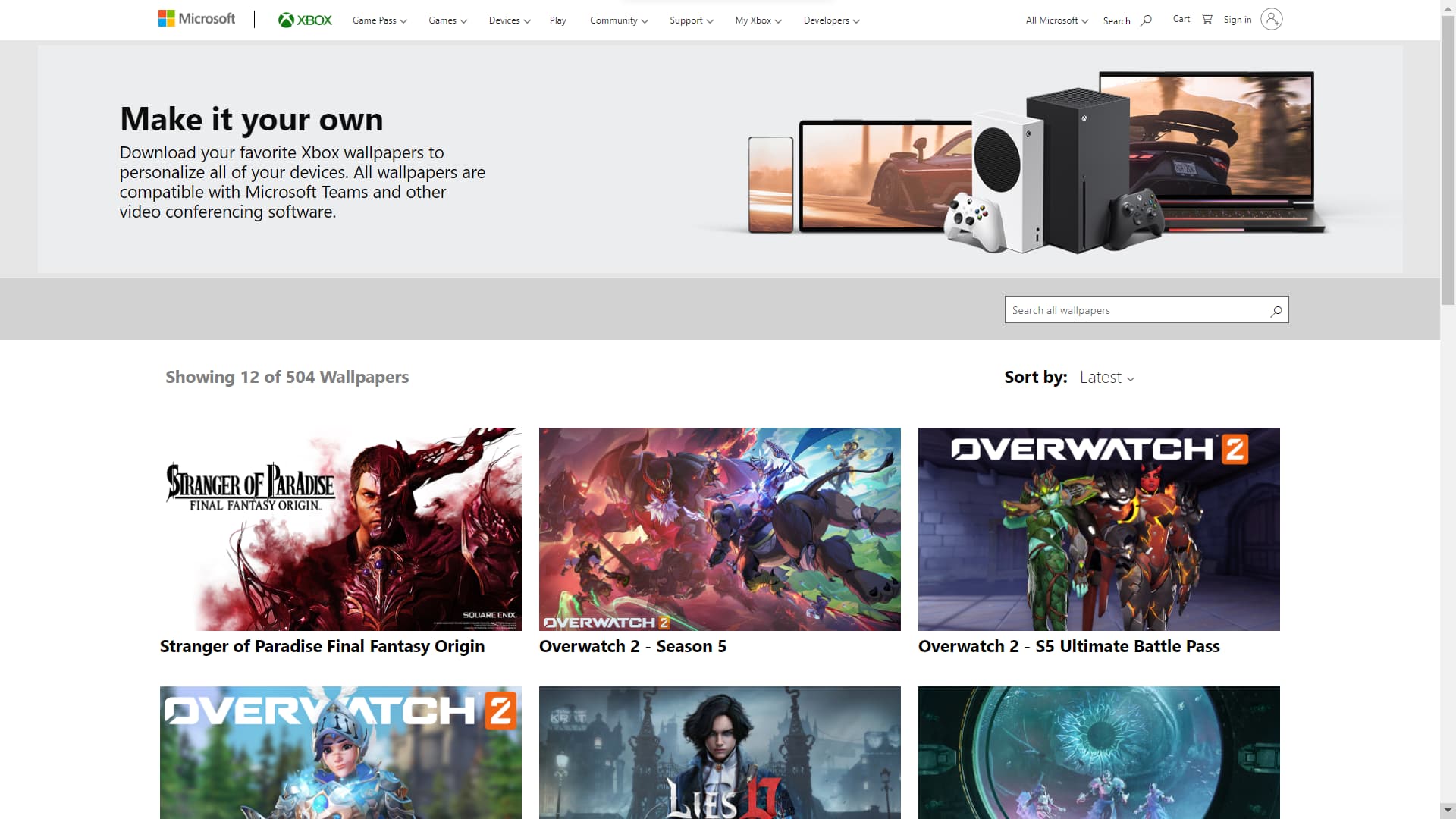Click the Microsoft logo
This screenshot has width=1456, height=819.
(x=196, y=18)
